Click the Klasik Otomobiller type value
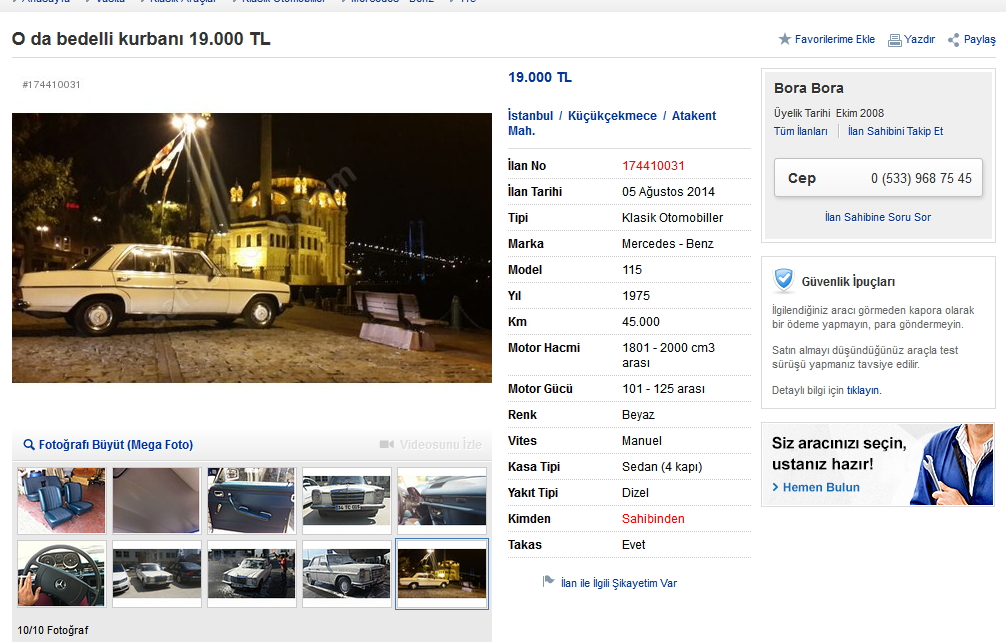Screen dimensions: 1006x642 tap(672, 217)
